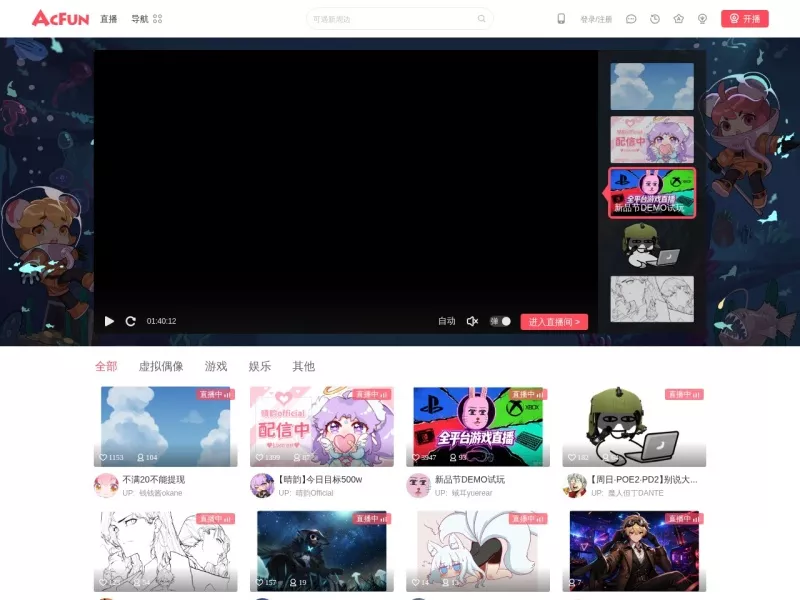Screen dimensions: 800x600
Task: Focus the site search input field
Action: click(393, 19)
